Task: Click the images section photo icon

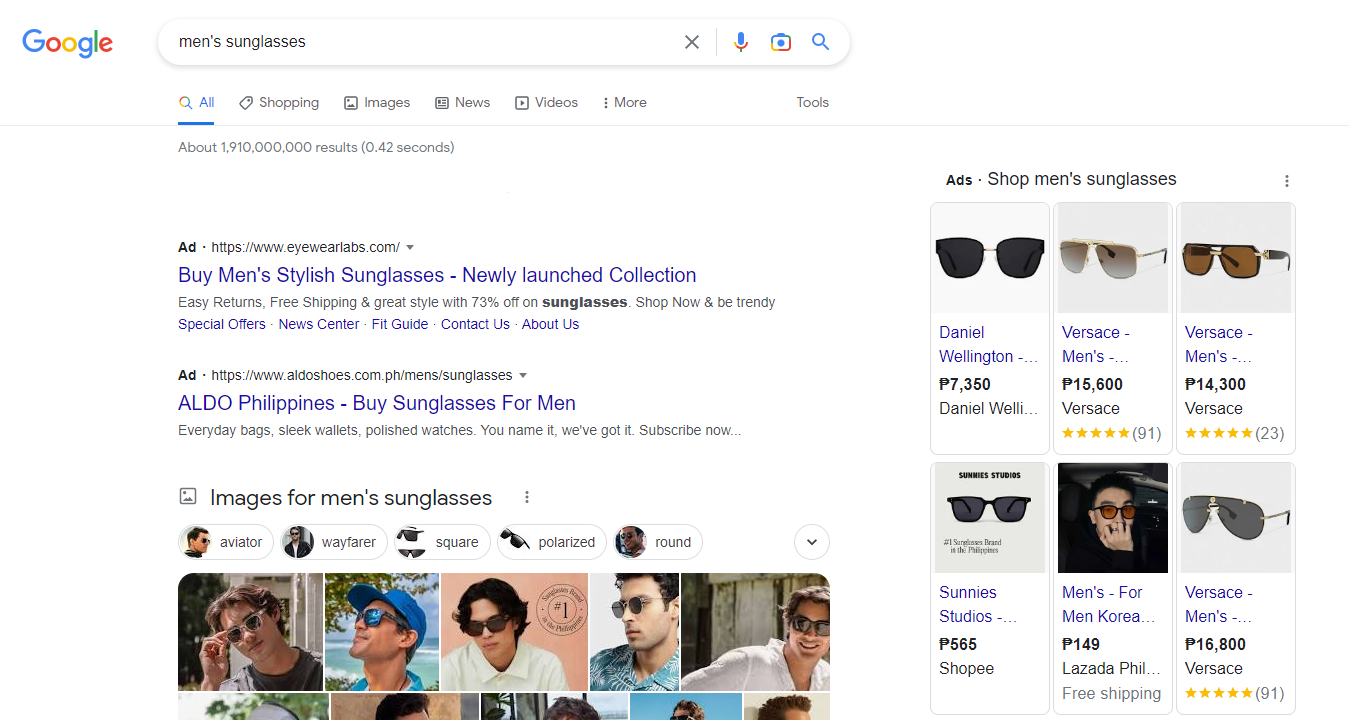Action: [x=187, y=495]
